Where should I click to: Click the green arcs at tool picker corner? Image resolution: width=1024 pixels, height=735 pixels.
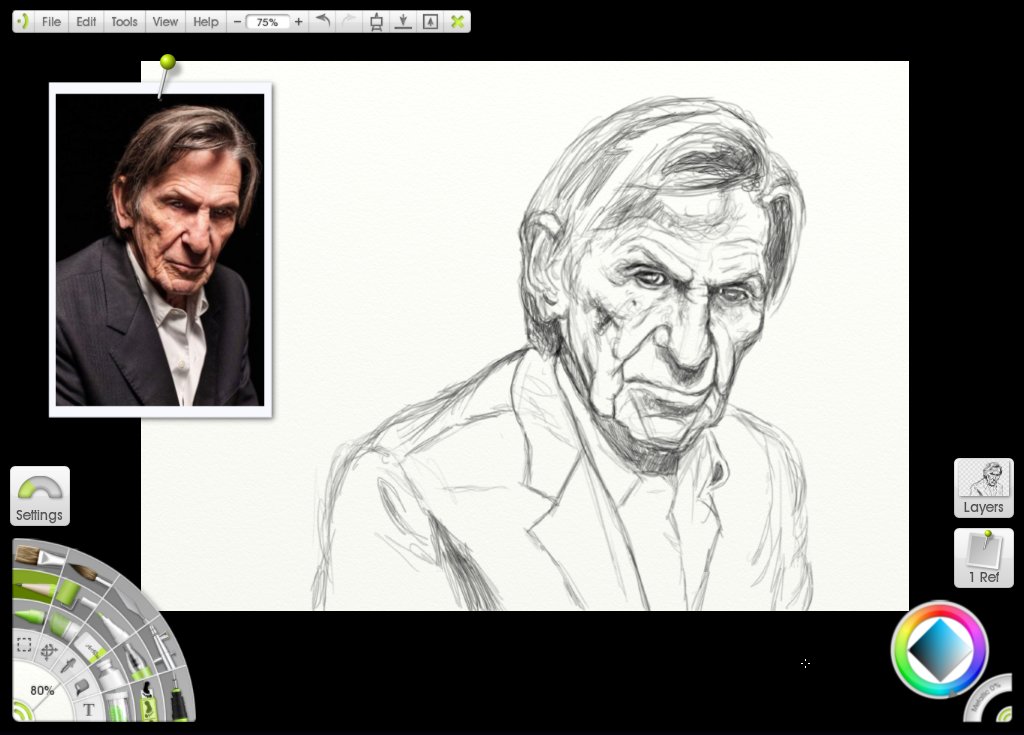[x=22, y=711]
